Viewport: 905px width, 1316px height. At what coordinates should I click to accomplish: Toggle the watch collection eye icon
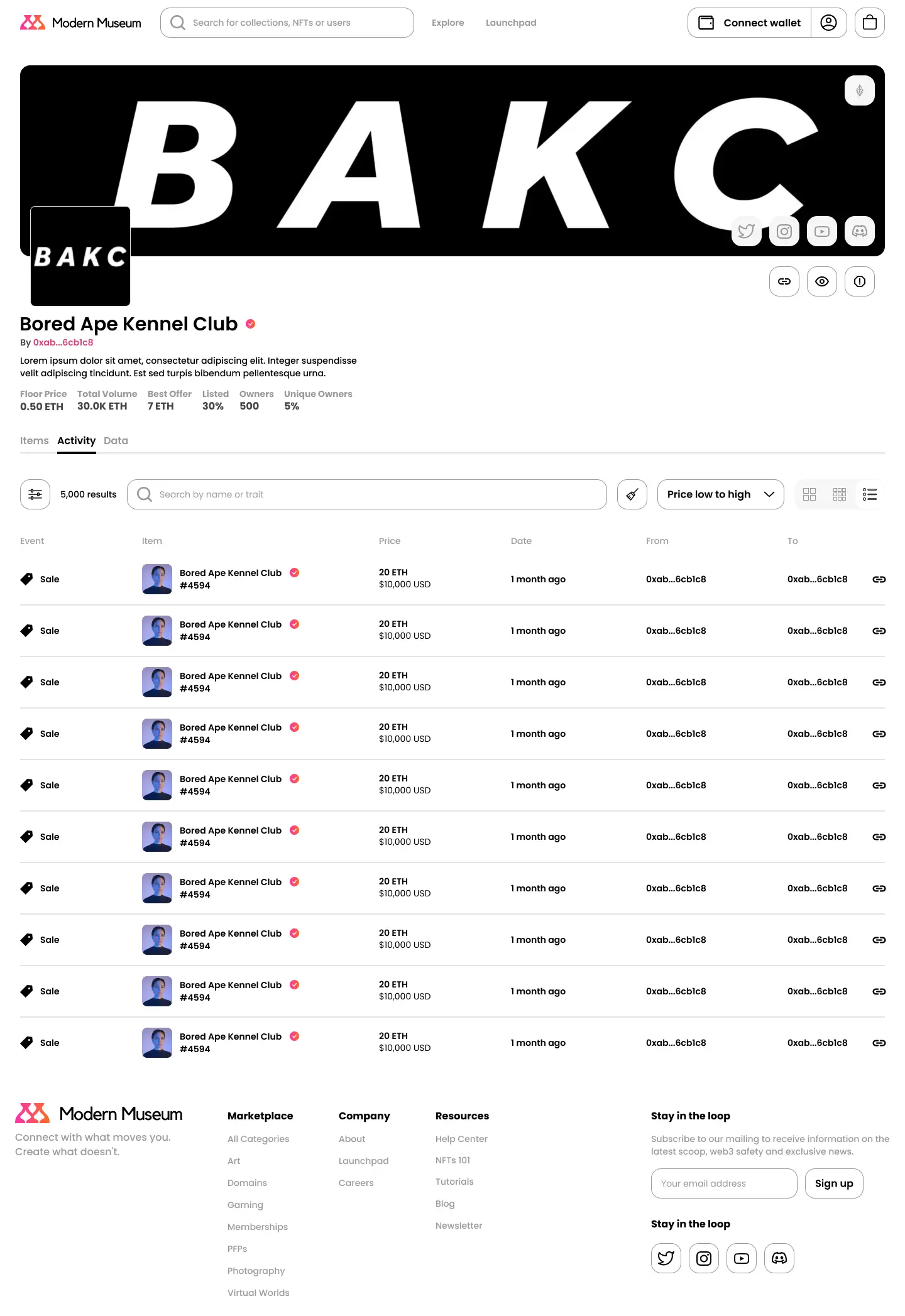[x=822, y=281]
